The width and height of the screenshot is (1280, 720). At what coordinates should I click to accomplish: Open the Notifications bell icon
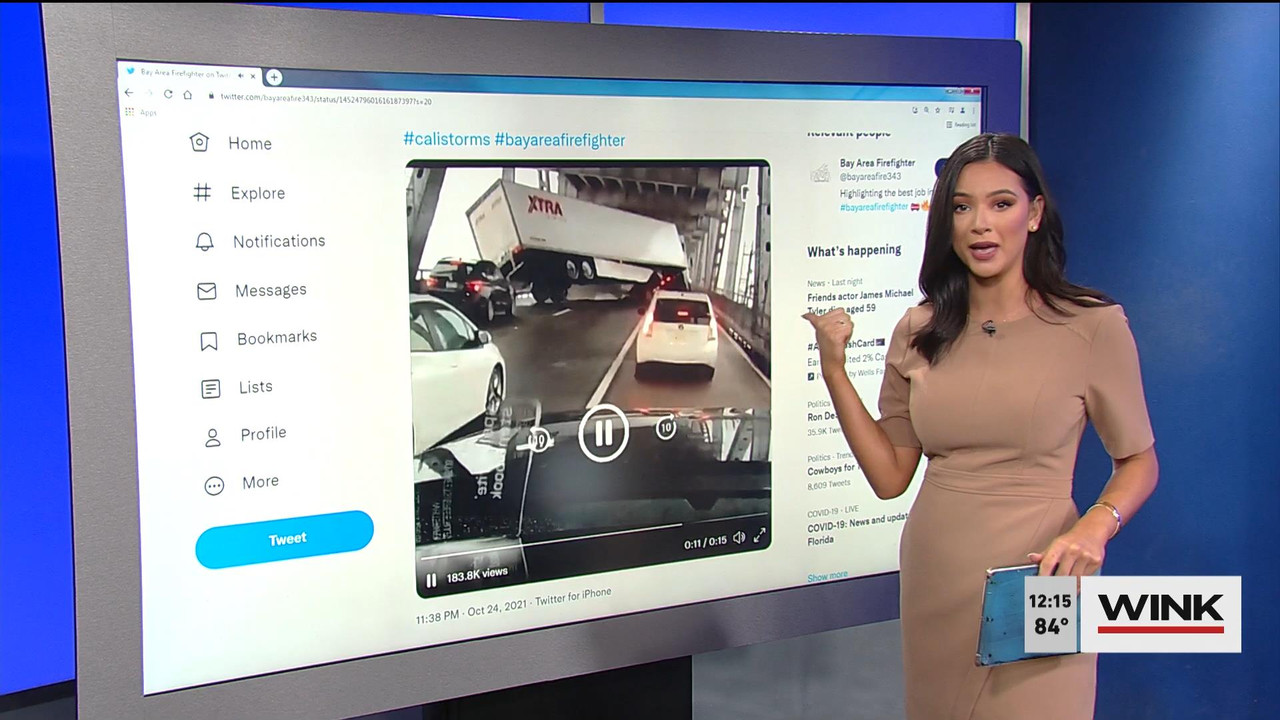pos(204,241)
